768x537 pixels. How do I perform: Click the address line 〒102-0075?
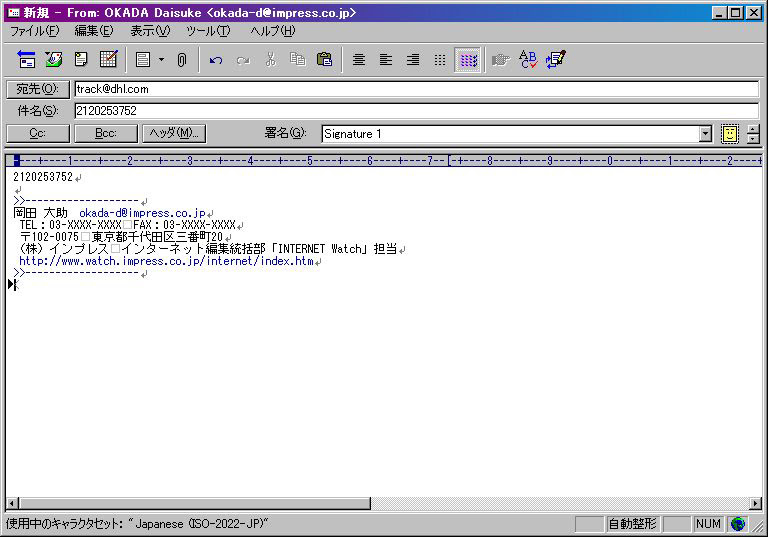pyautogui.click(x=121, y=237)
